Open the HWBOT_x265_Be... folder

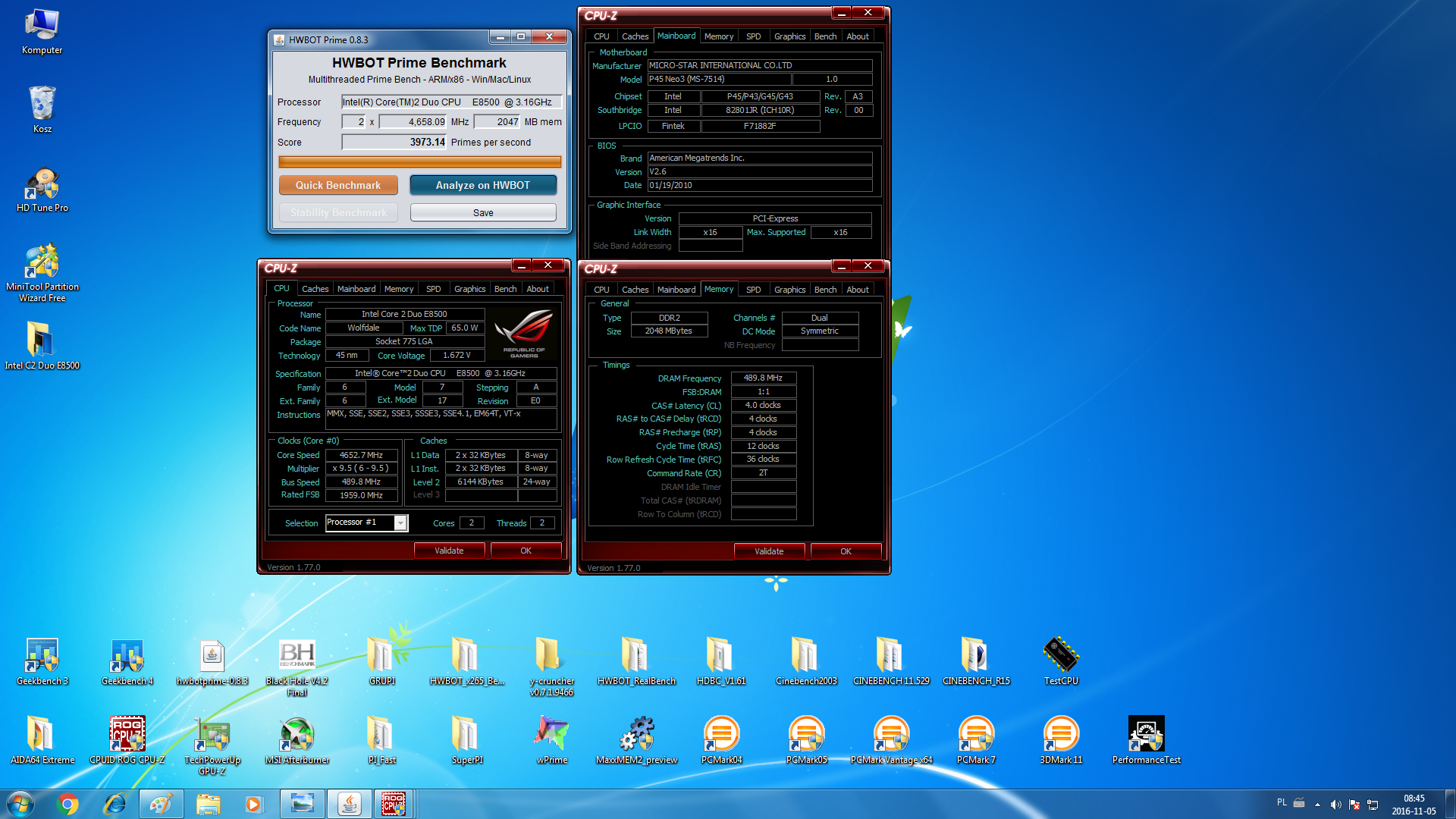point(467,662)
